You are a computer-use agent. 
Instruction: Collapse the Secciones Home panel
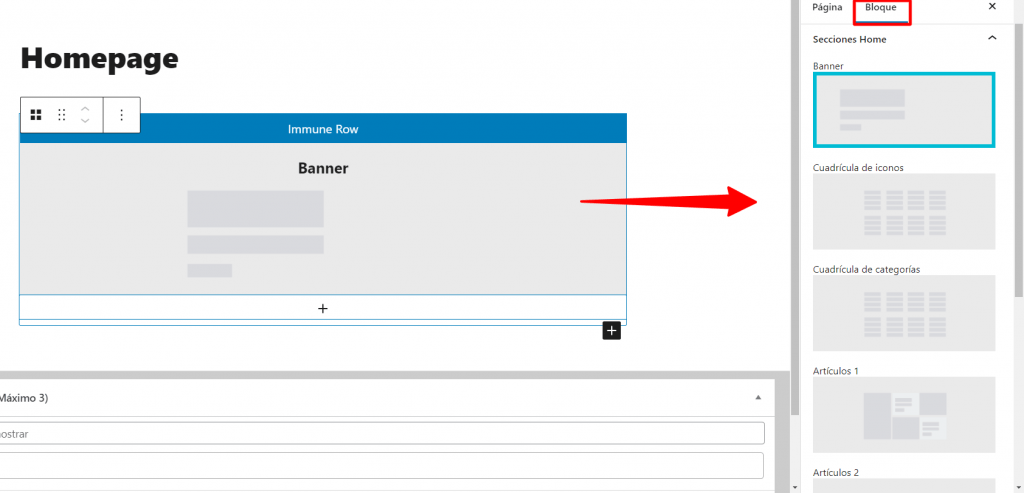click(992, 39)
